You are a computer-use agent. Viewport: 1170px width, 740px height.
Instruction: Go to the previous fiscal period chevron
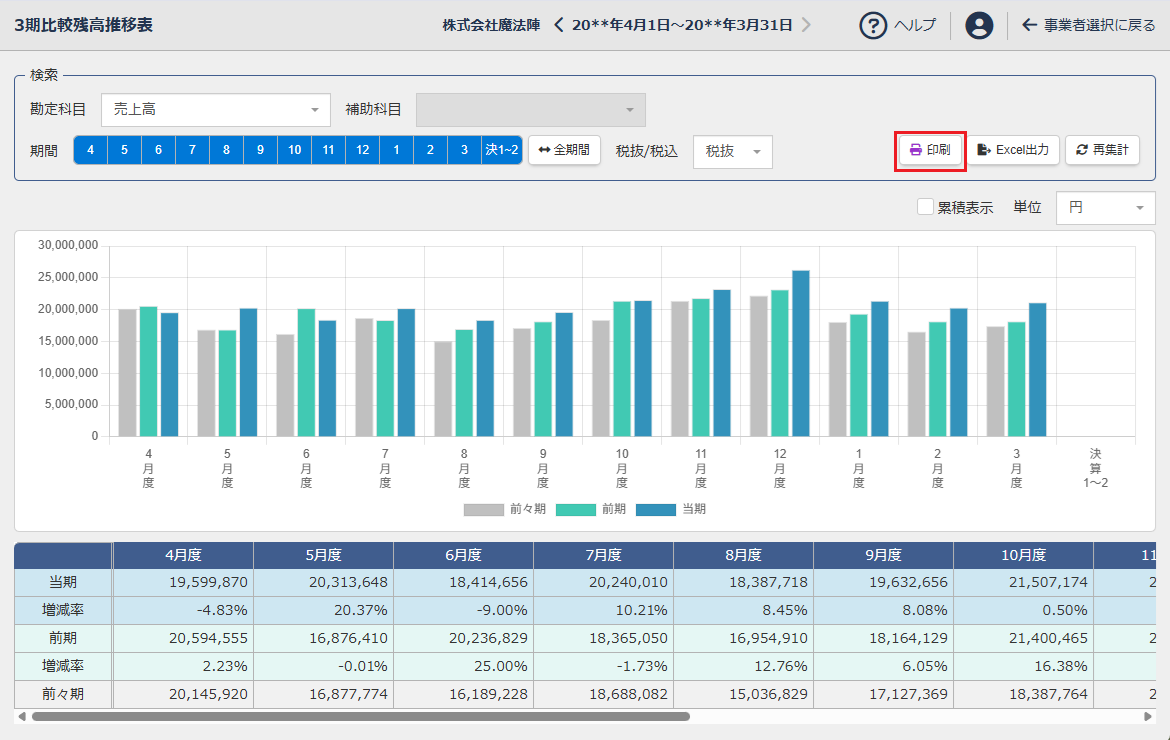pyautogui.click(x=559, y=25)
